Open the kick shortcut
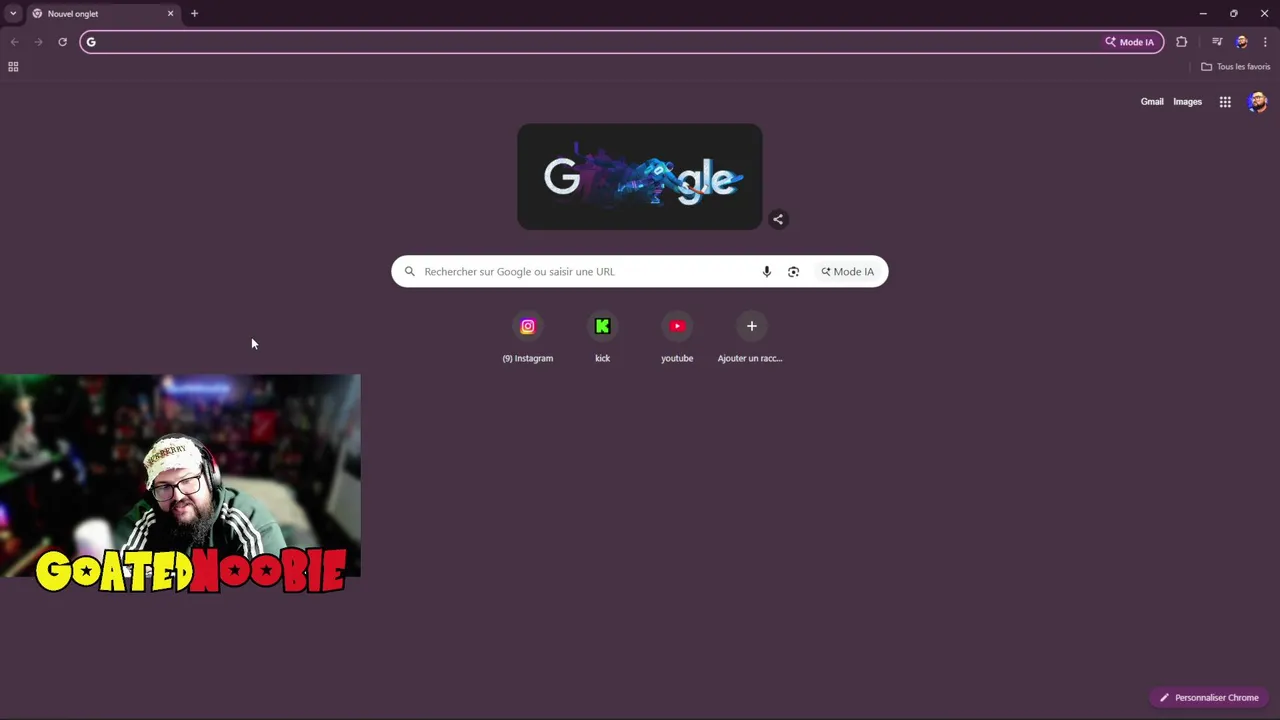1280x720 pixels. coord(602,337)
